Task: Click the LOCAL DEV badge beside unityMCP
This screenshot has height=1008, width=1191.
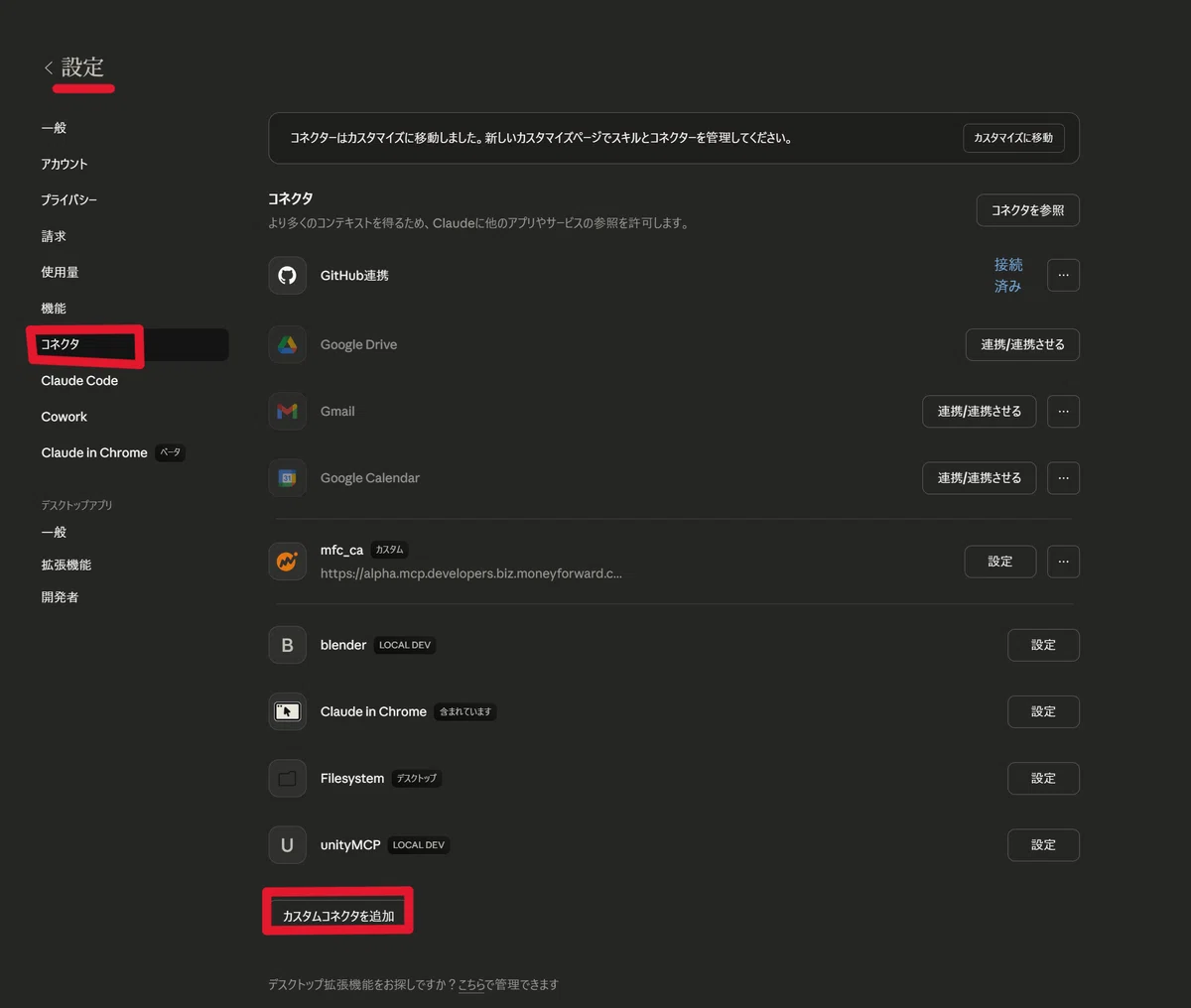Action: click(x=419, y=845)
